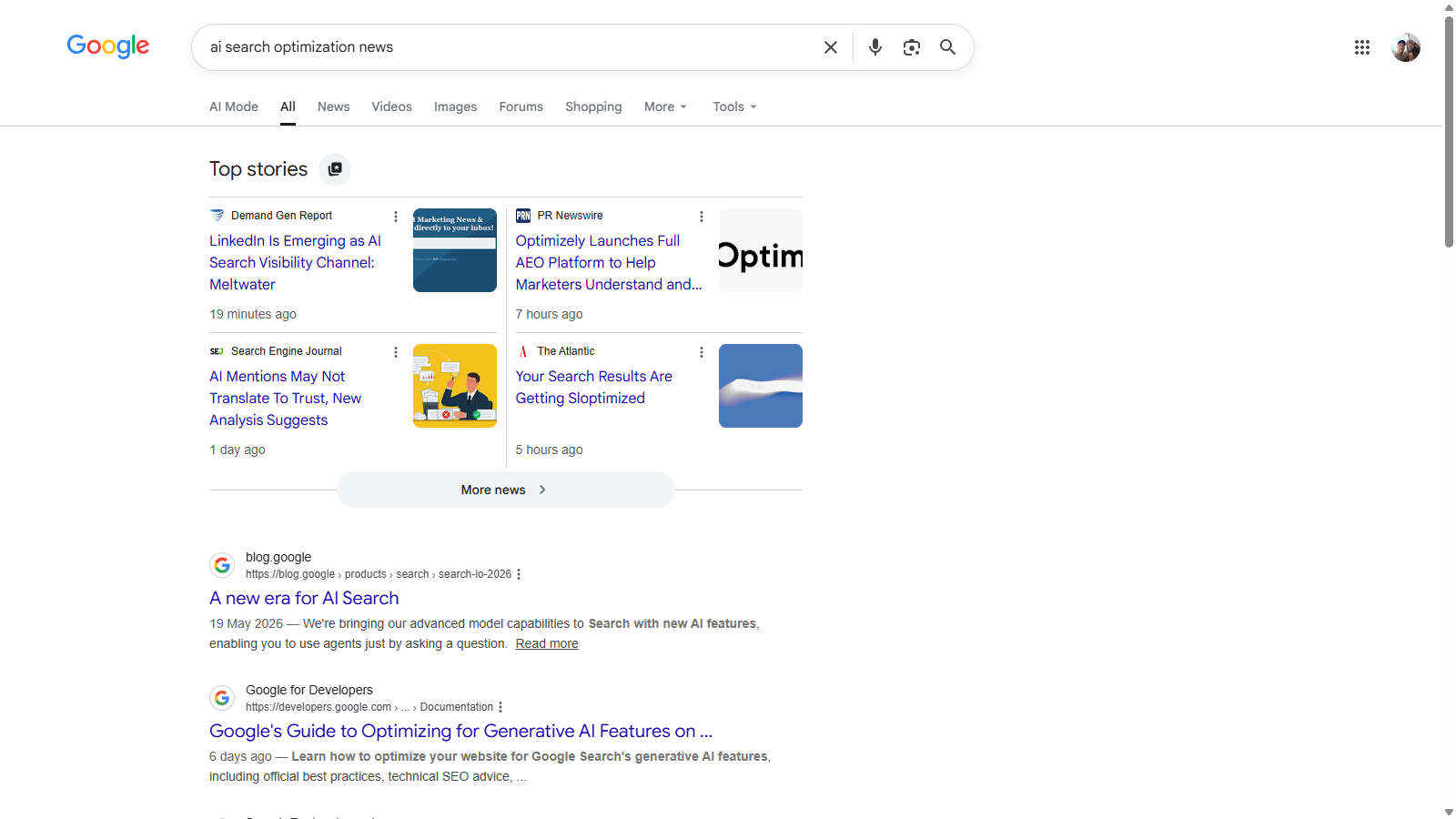Open Google apps grid
The image size is (1456, 819).
tap(1361, 47)
